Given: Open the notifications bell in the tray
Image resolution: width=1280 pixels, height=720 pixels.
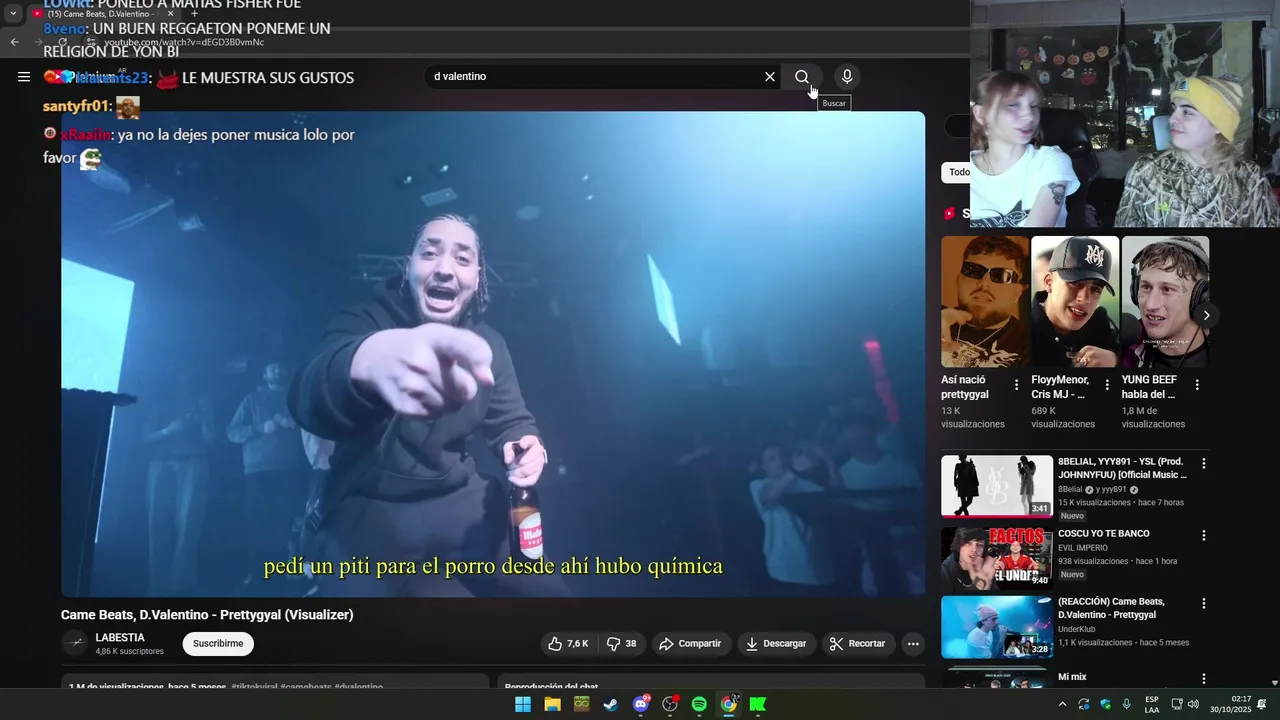Looking at the screenshot, I should pos(1262,704).
